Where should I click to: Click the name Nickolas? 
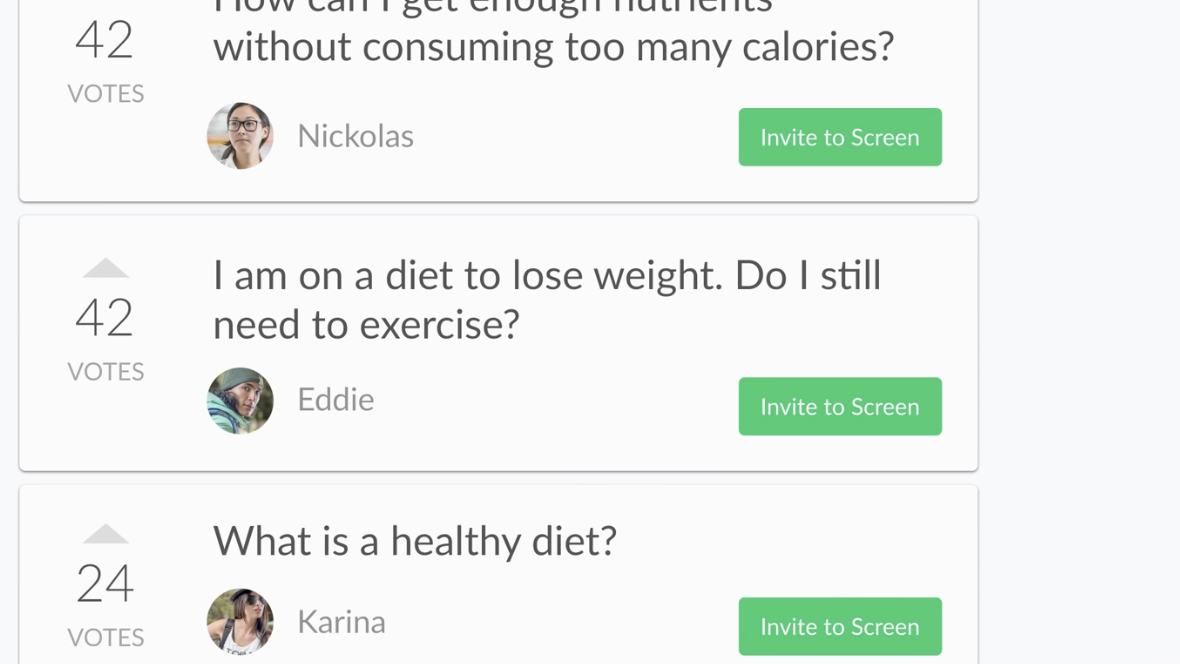(x=355, y=136)
